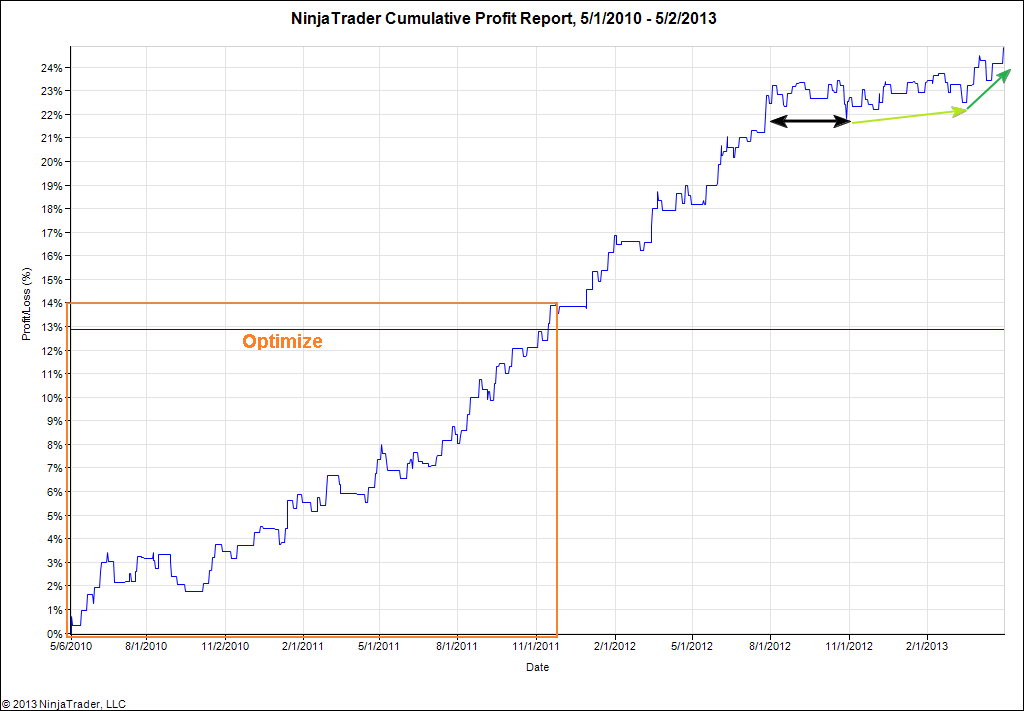Select the 2/1/2013 date label
This screenshot has height=711, width=1024.
(x=927, y=646)
